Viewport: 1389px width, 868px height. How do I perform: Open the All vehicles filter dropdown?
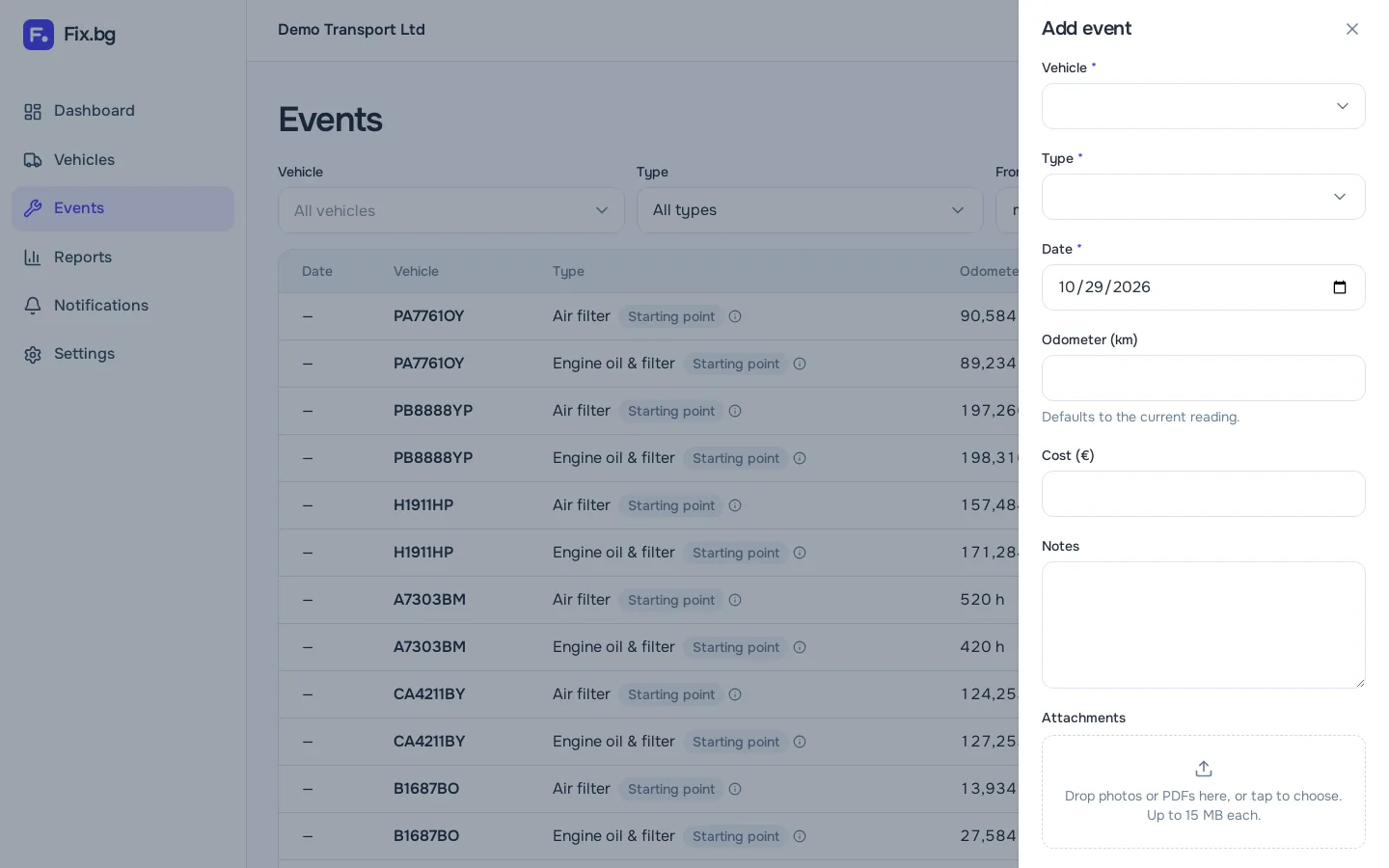pyautogui.click(x=451, y=210)
